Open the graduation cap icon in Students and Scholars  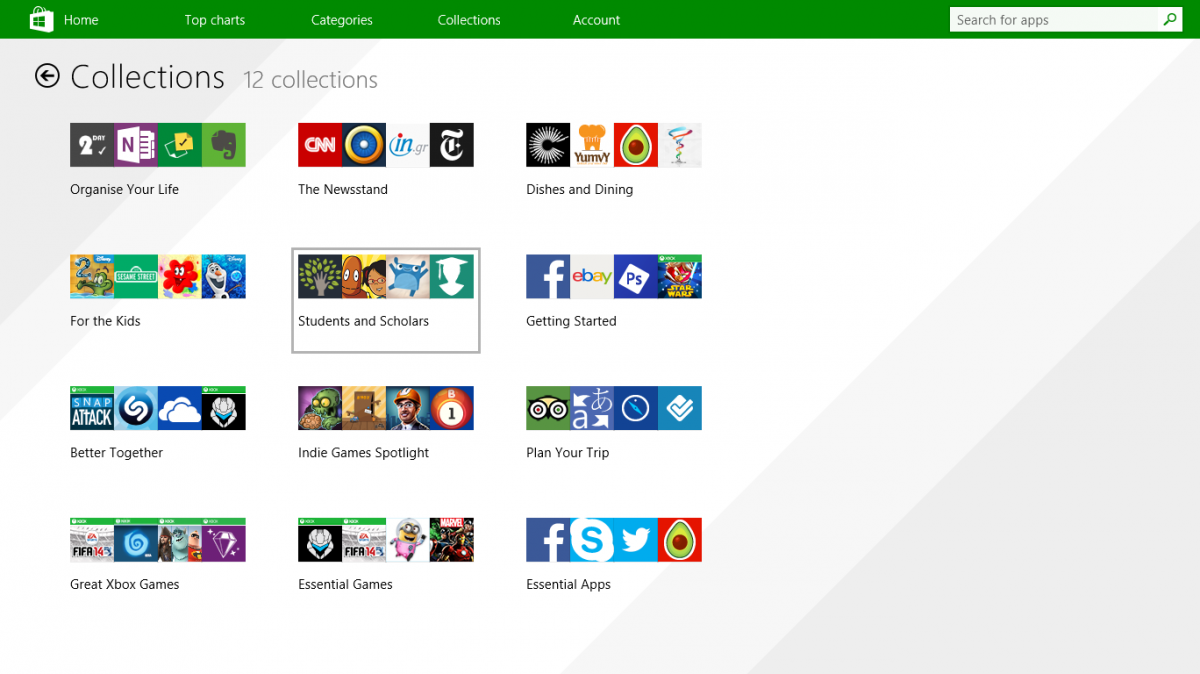tap(452, 277)
